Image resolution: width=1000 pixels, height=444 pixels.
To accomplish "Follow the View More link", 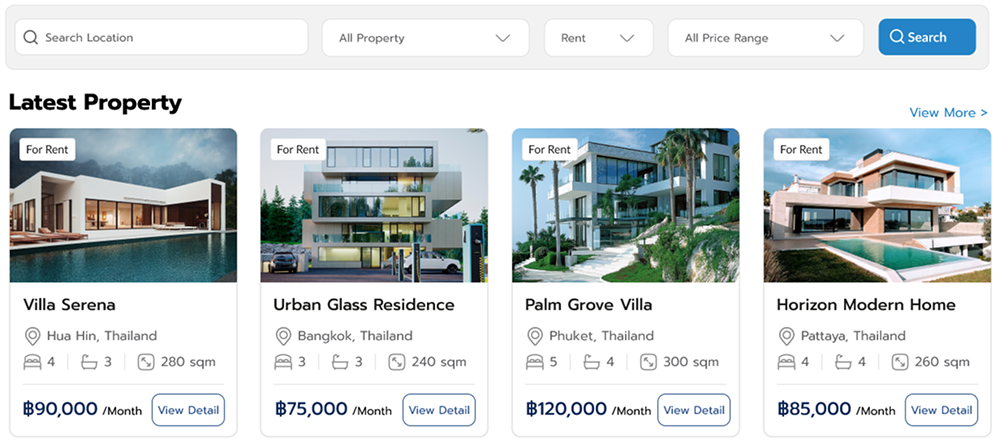I will [948, 113].
